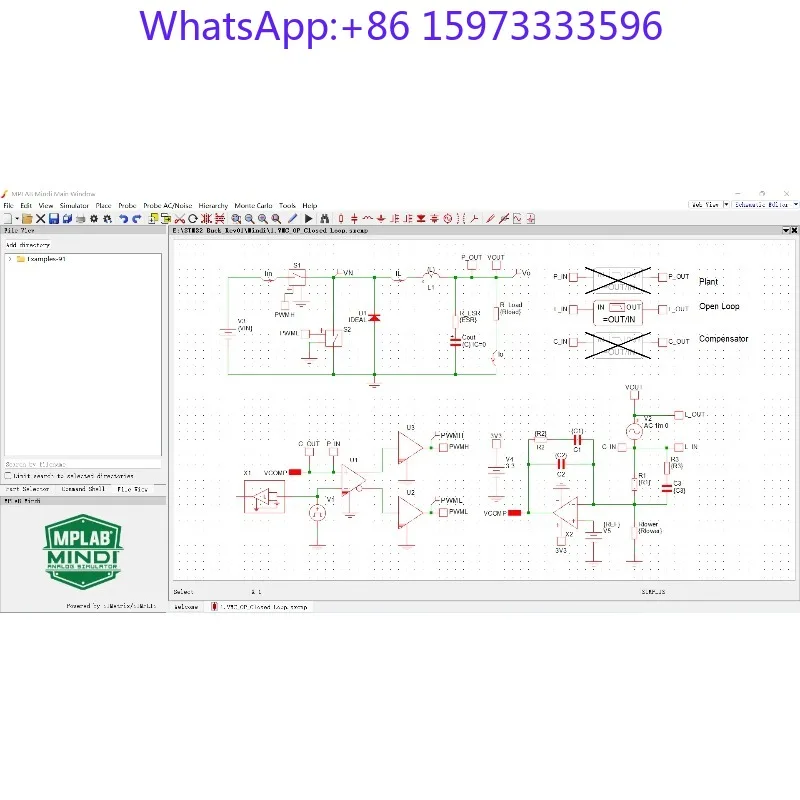
Task: Switch to the Command Shell tab
Action: pos(83,489)
